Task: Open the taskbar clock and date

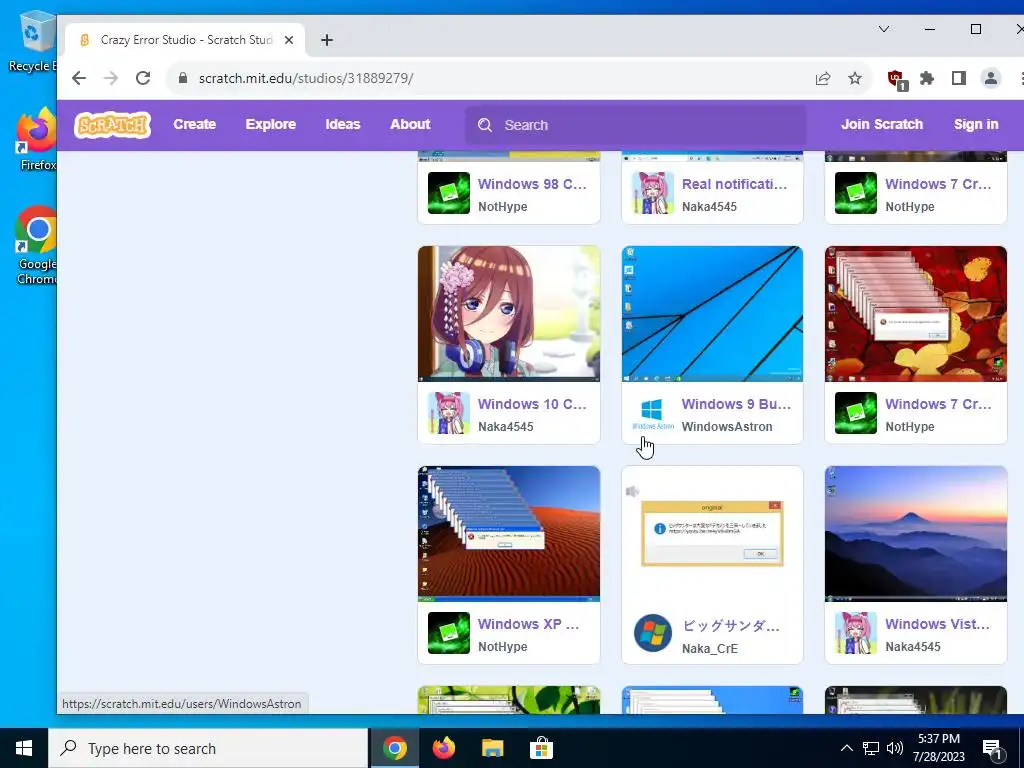Action: pyautogui.click(x=938, y=748)
